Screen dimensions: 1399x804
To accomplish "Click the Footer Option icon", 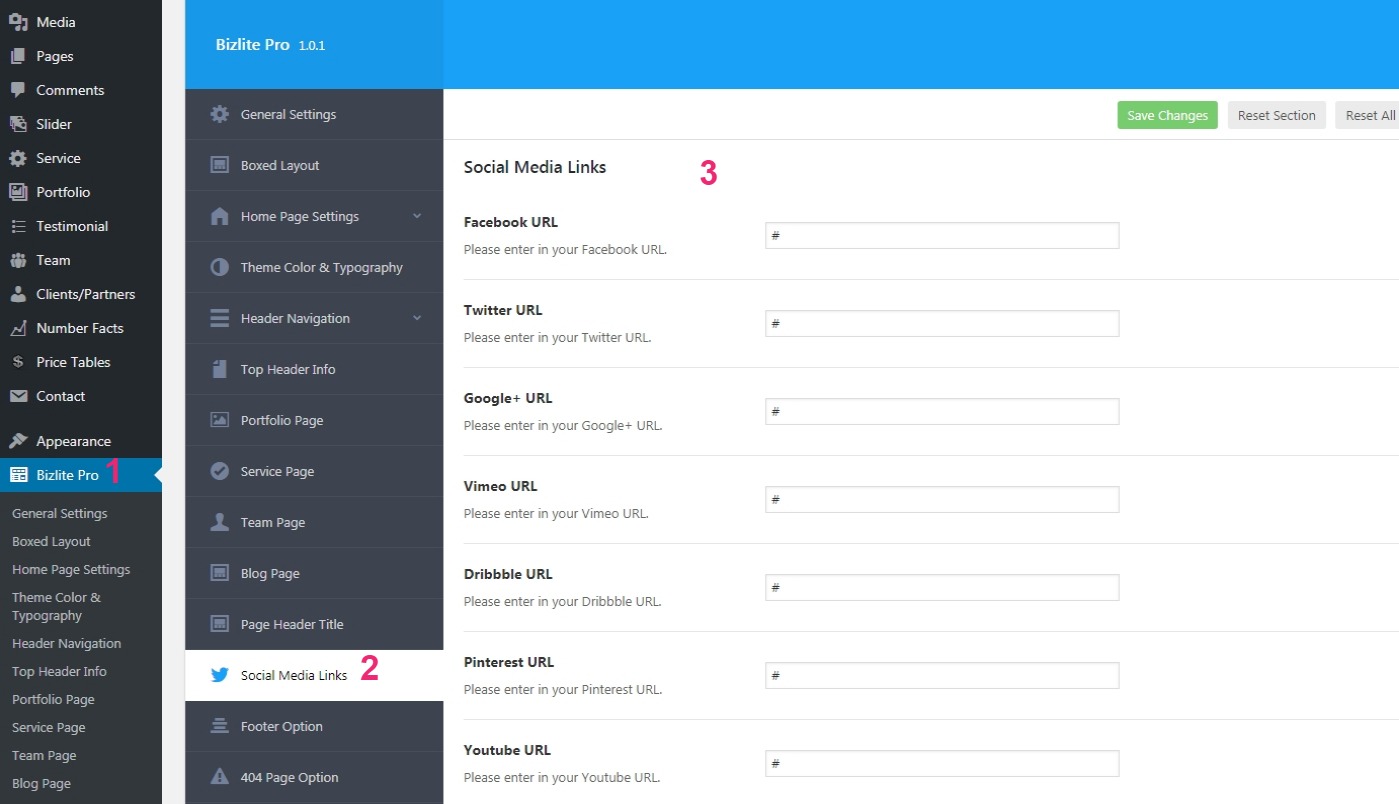I will (220, 726).
